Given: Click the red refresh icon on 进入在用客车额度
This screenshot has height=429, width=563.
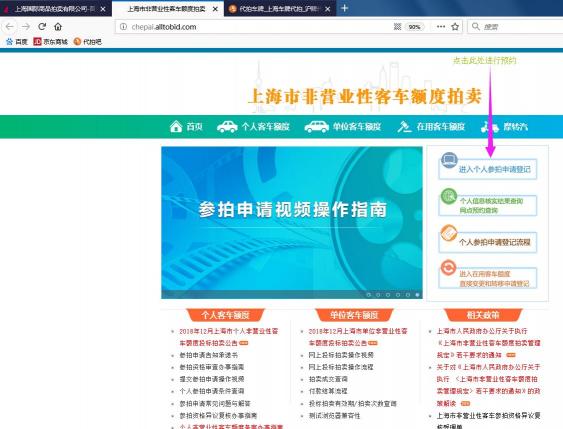Looking at the screenshot, I should point(449,268).
